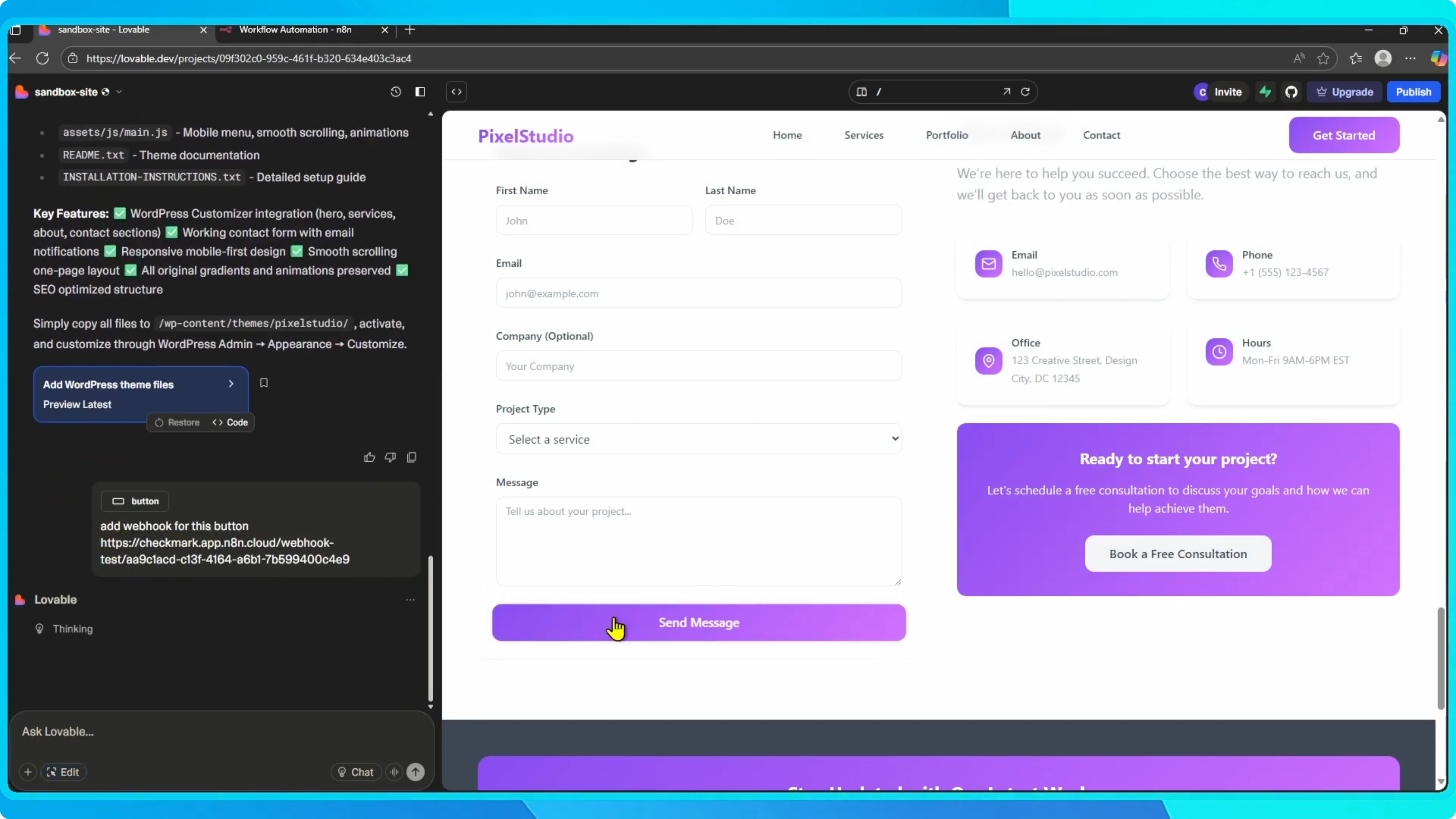This screenshot has width=1456, height=819.
Task: Open the Project Type select dropdown
Action: coord(699,439)
